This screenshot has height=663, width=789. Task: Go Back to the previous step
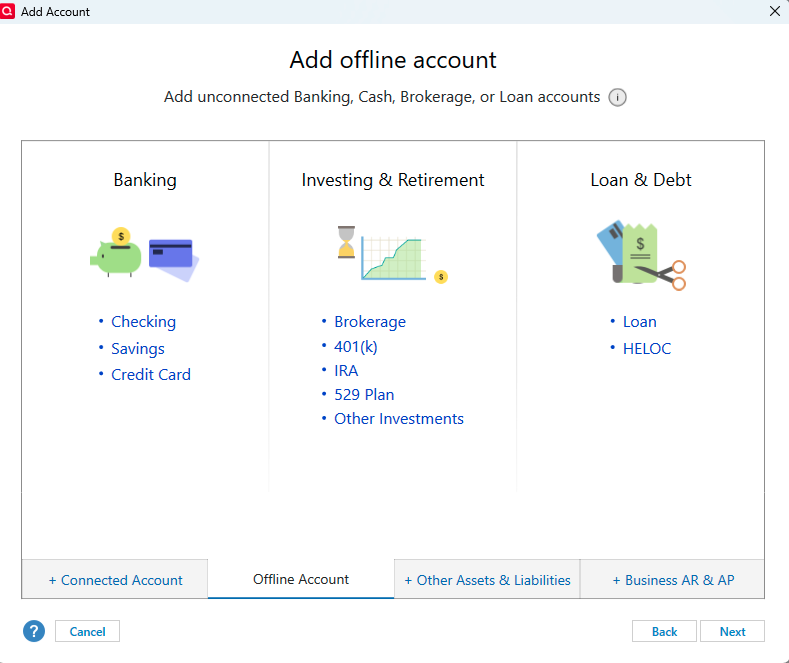pyautogui.click(x=664, y=631)
